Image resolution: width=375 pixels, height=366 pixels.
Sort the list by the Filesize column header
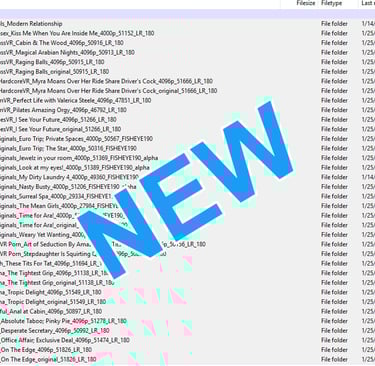pos(306,3)
